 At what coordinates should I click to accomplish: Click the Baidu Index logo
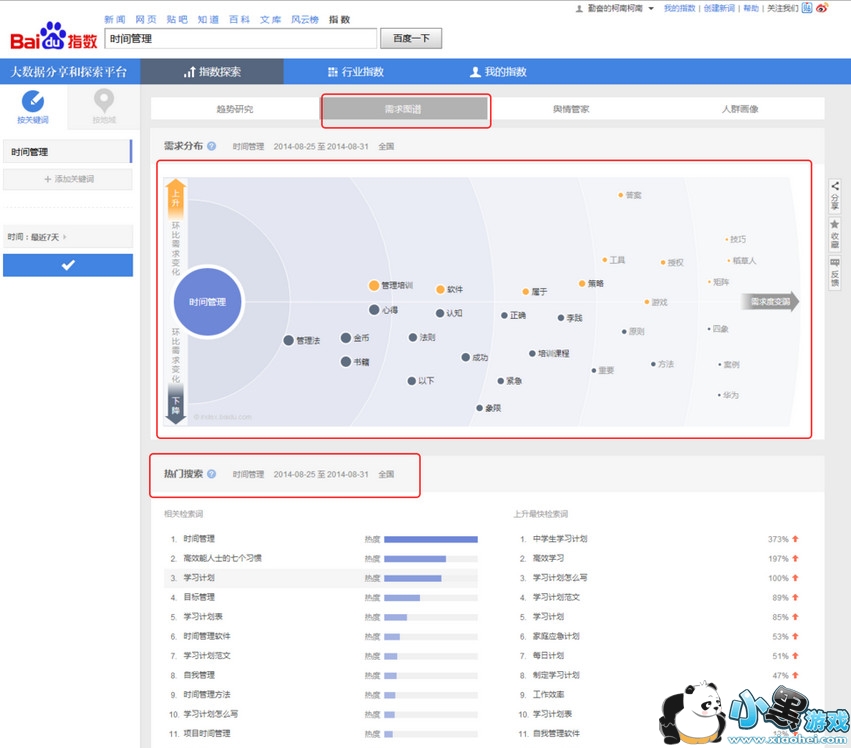click(x=54, y=36)
